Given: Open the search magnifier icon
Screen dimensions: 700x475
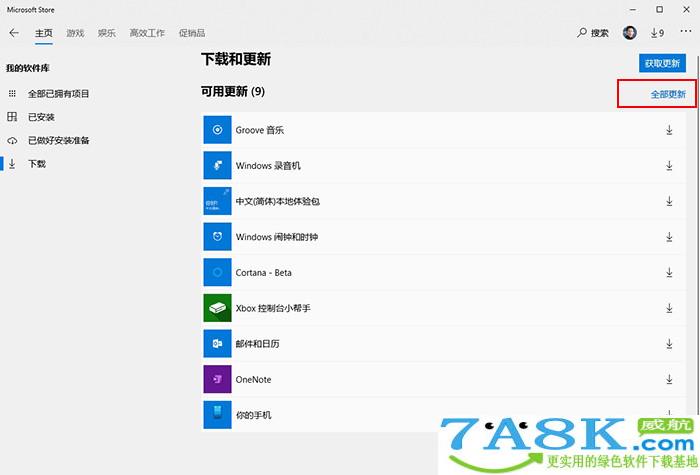Looking at the screenshot, I should 582,33.
